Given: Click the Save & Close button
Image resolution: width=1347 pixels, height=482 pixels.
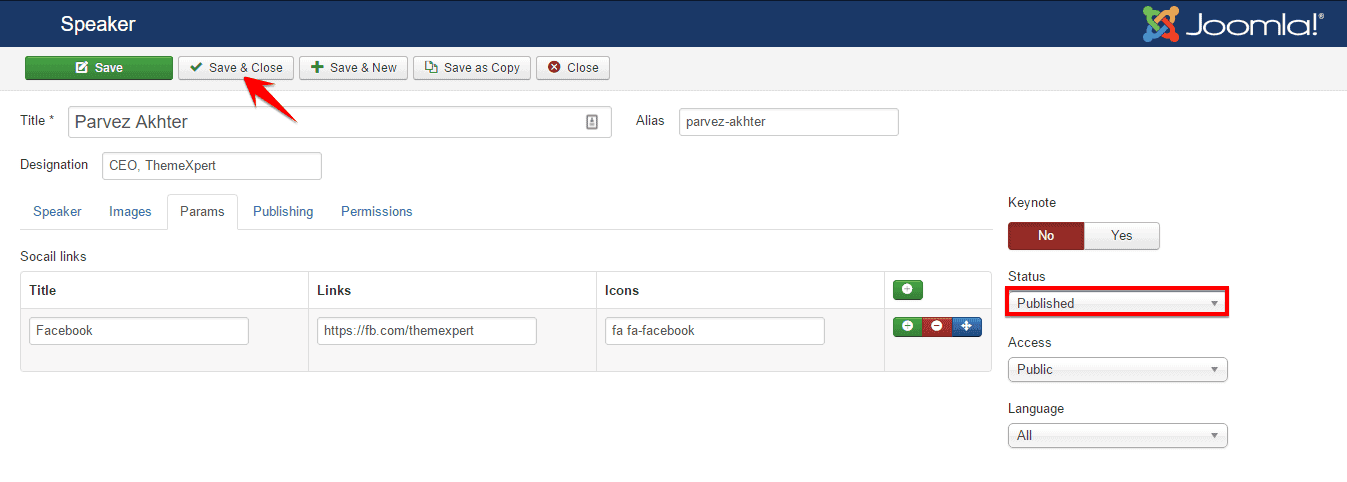Looking at the screenshot, I should [x=236, y=68].
